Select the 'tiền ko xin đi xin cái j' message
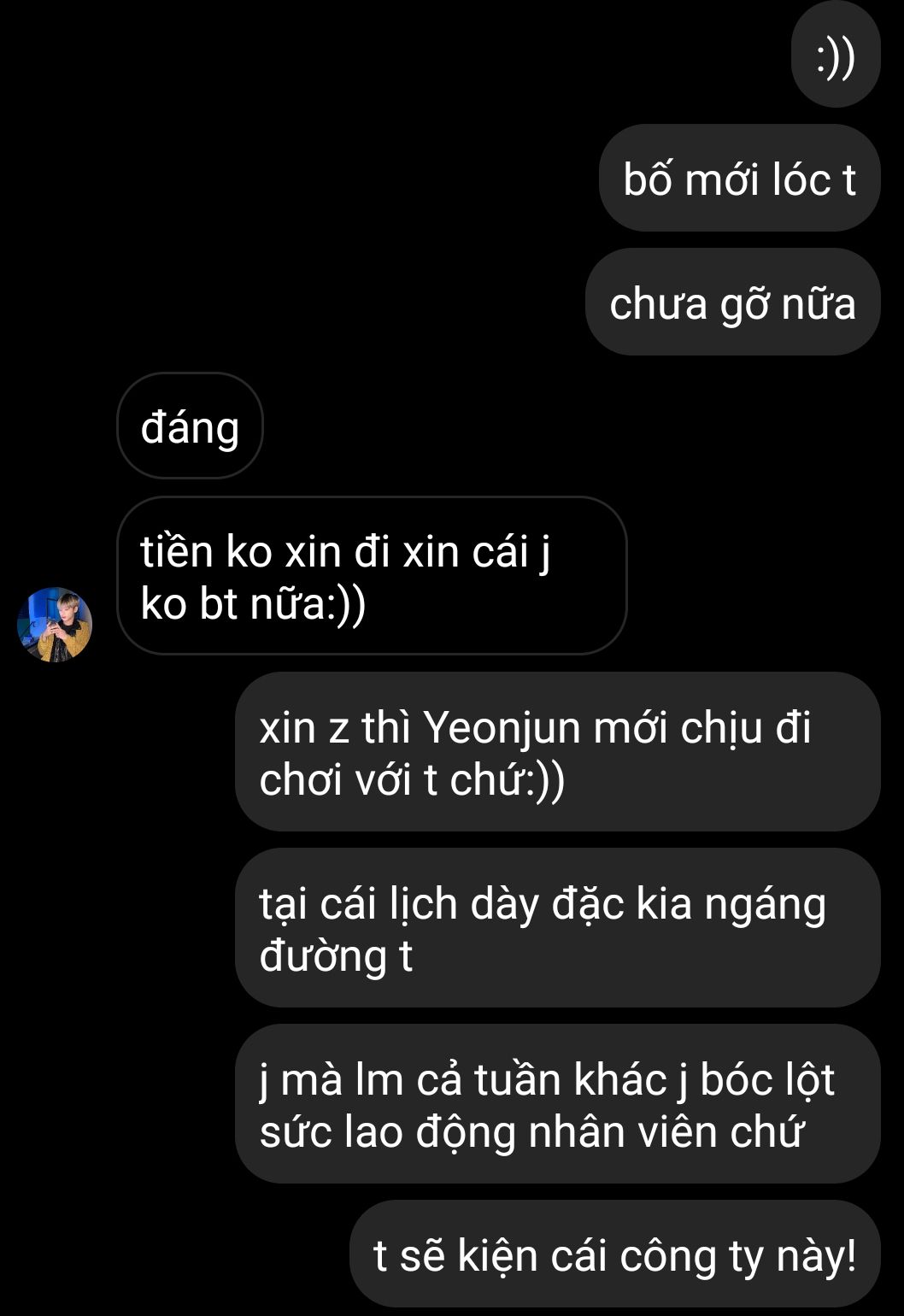 click(372, 576)
